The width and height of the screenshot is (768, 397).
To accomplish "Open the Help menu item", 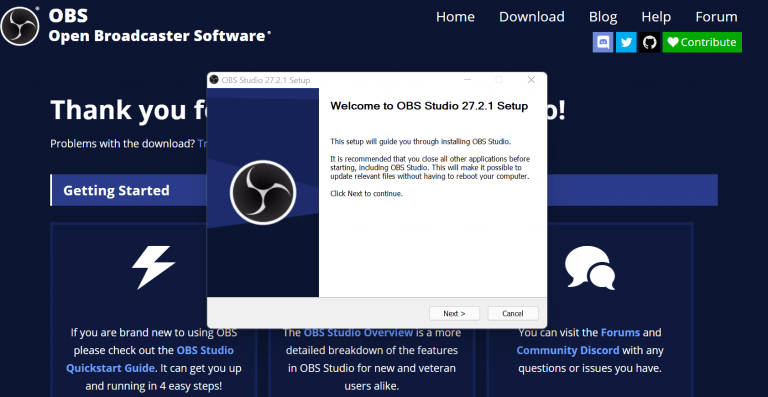I will [656, 17].
